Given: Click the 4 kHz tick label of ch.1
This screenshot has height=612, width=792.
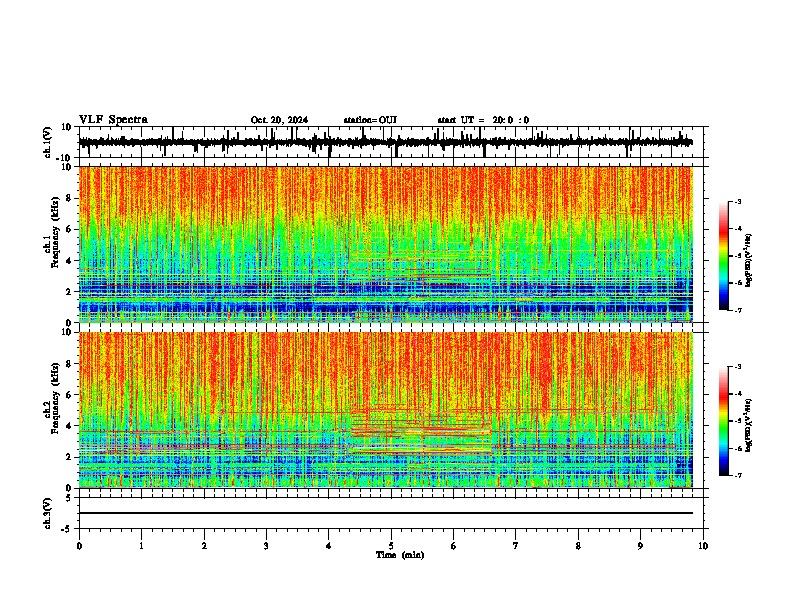Looking at the screenshot, I should coord(70,261).
